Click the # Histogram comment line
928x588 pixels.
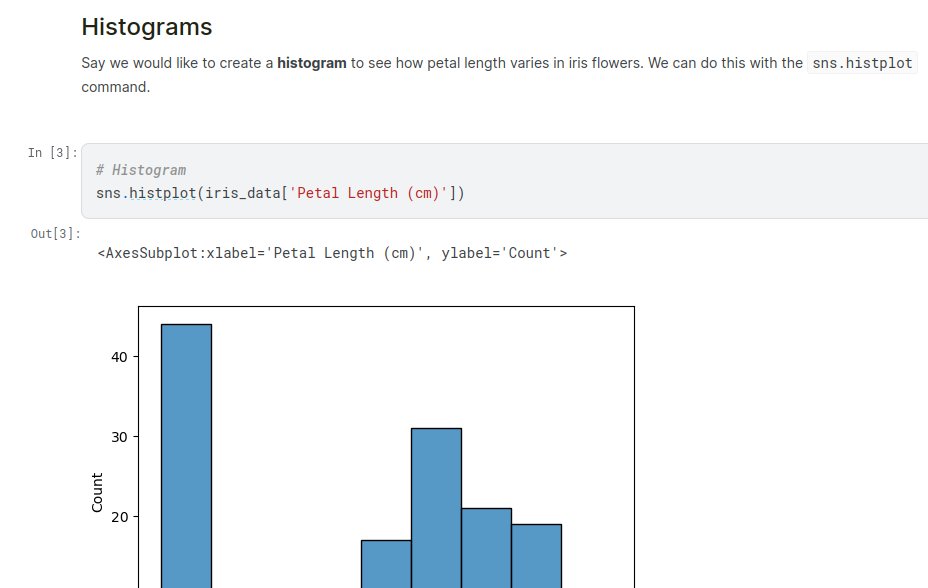tap(141, 170)
